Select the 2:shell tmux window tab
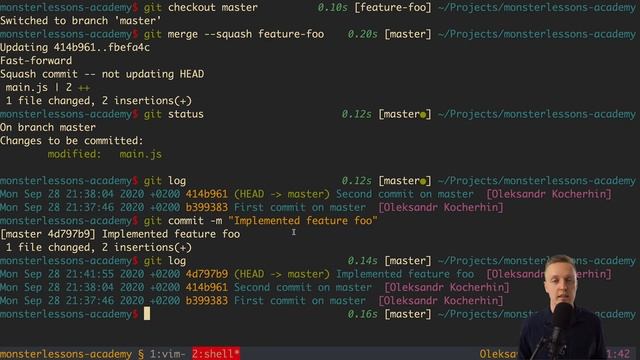 pyautogui.click(x=216, y=354)
